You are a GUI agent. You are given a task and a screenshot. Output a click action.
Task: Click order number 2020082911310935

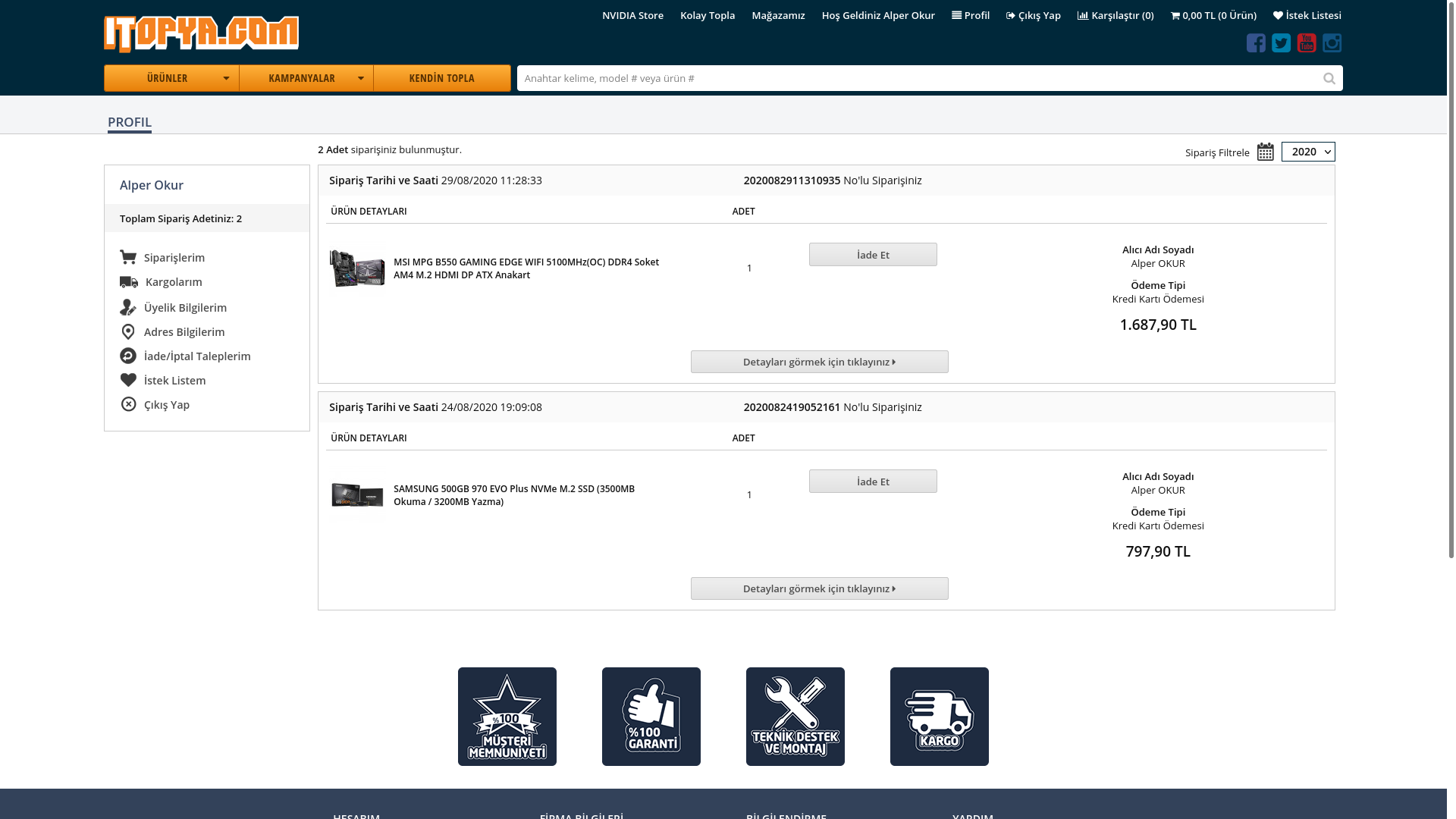(x=792, y=180)
